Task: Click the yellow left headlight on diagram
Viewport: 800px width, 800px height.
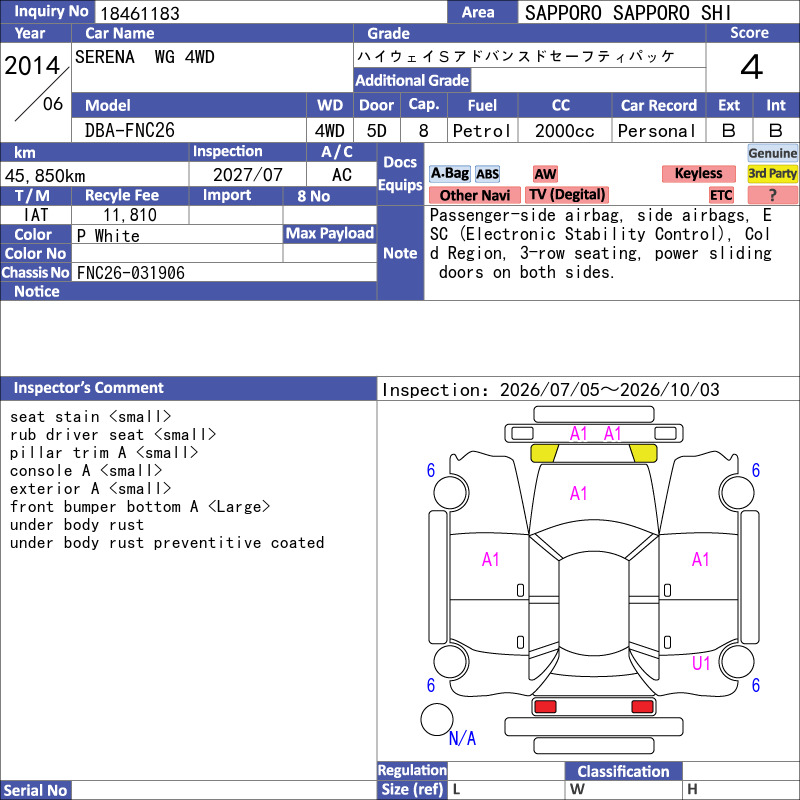Action: point(544,453)
